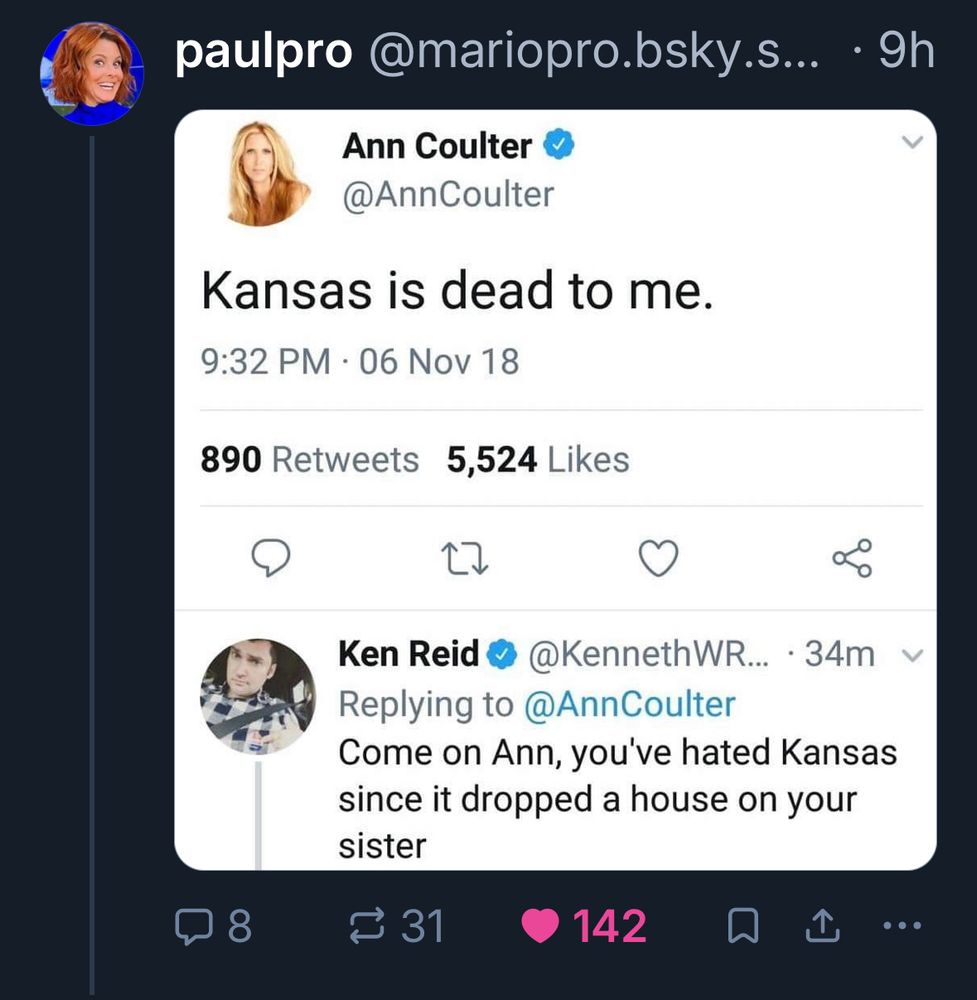Click the tweet's share network icon
Screen dimensions: 977x1000
pos(852,558)
